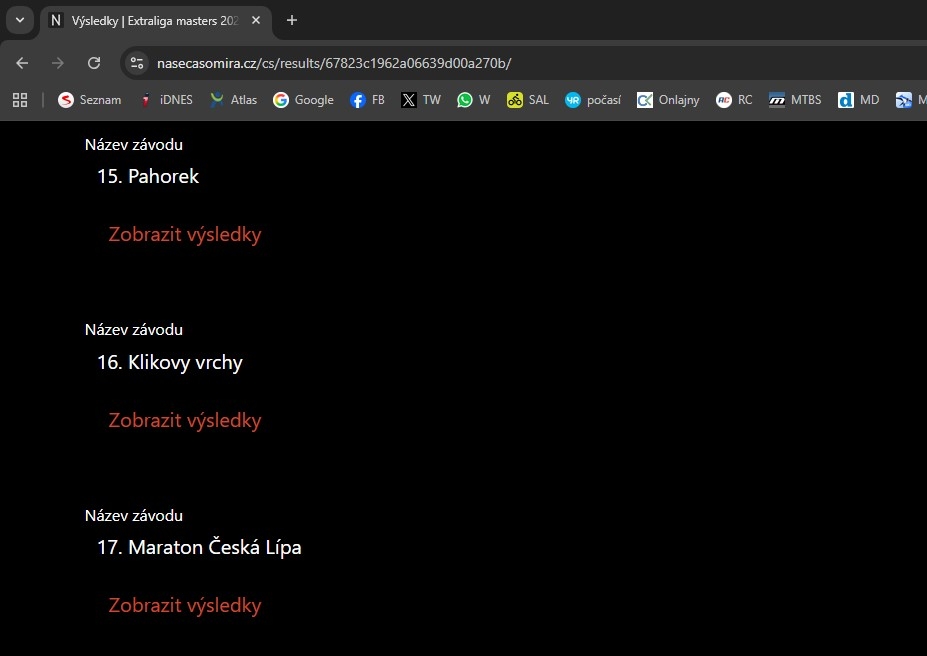Reload the current page
Image resolution: width=927 pixels, height=656 pixels.
click(94, 63)
